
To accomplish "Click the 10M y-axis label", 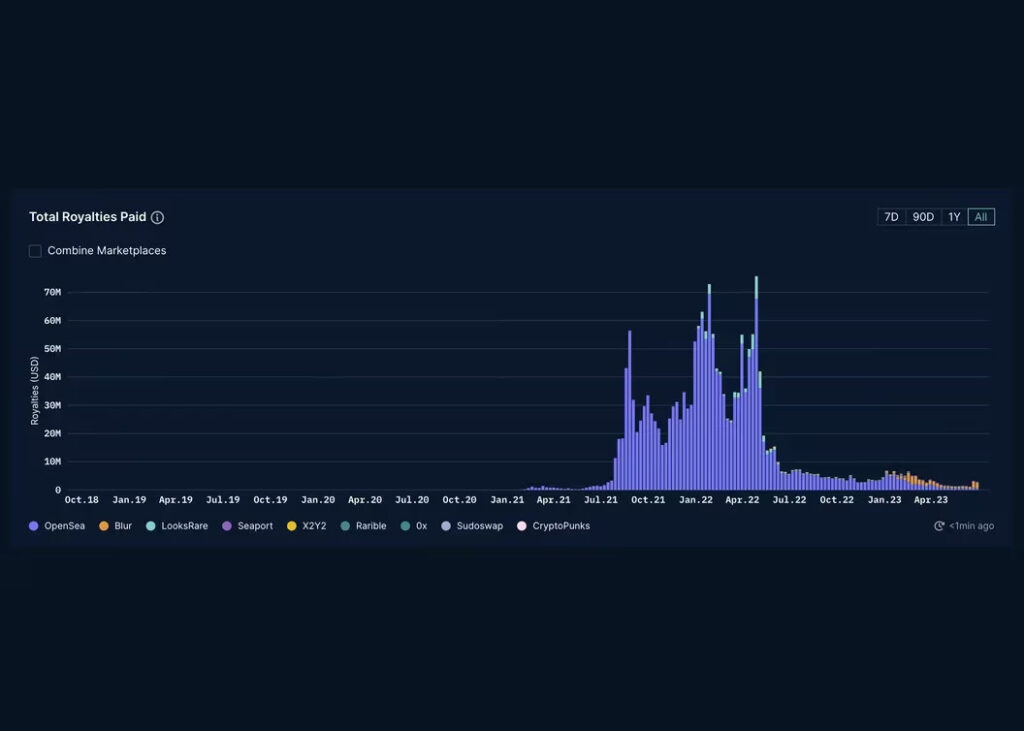I will pyautogui.click(x=52, y=462).
